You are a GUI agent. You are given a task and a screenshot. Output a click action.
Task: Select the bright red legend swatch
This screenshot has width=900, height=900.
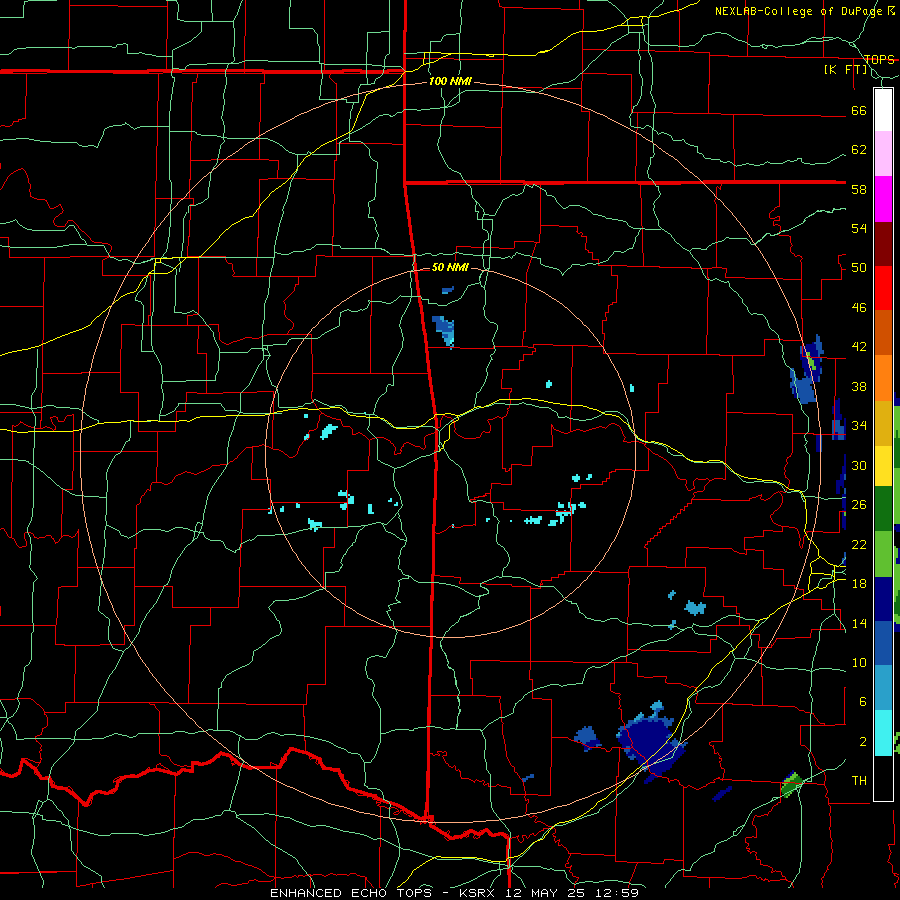883,288
